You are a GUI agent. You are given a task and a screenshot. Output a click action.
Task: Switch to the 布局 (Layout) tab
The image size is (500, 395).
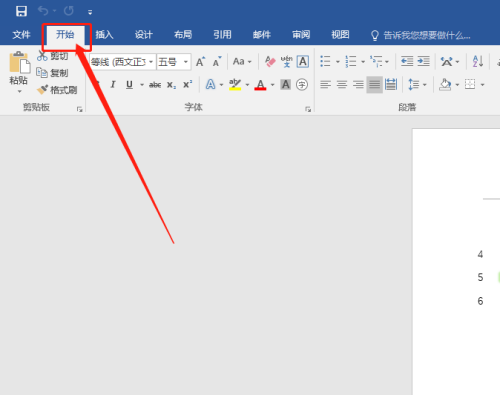(183, 34)
